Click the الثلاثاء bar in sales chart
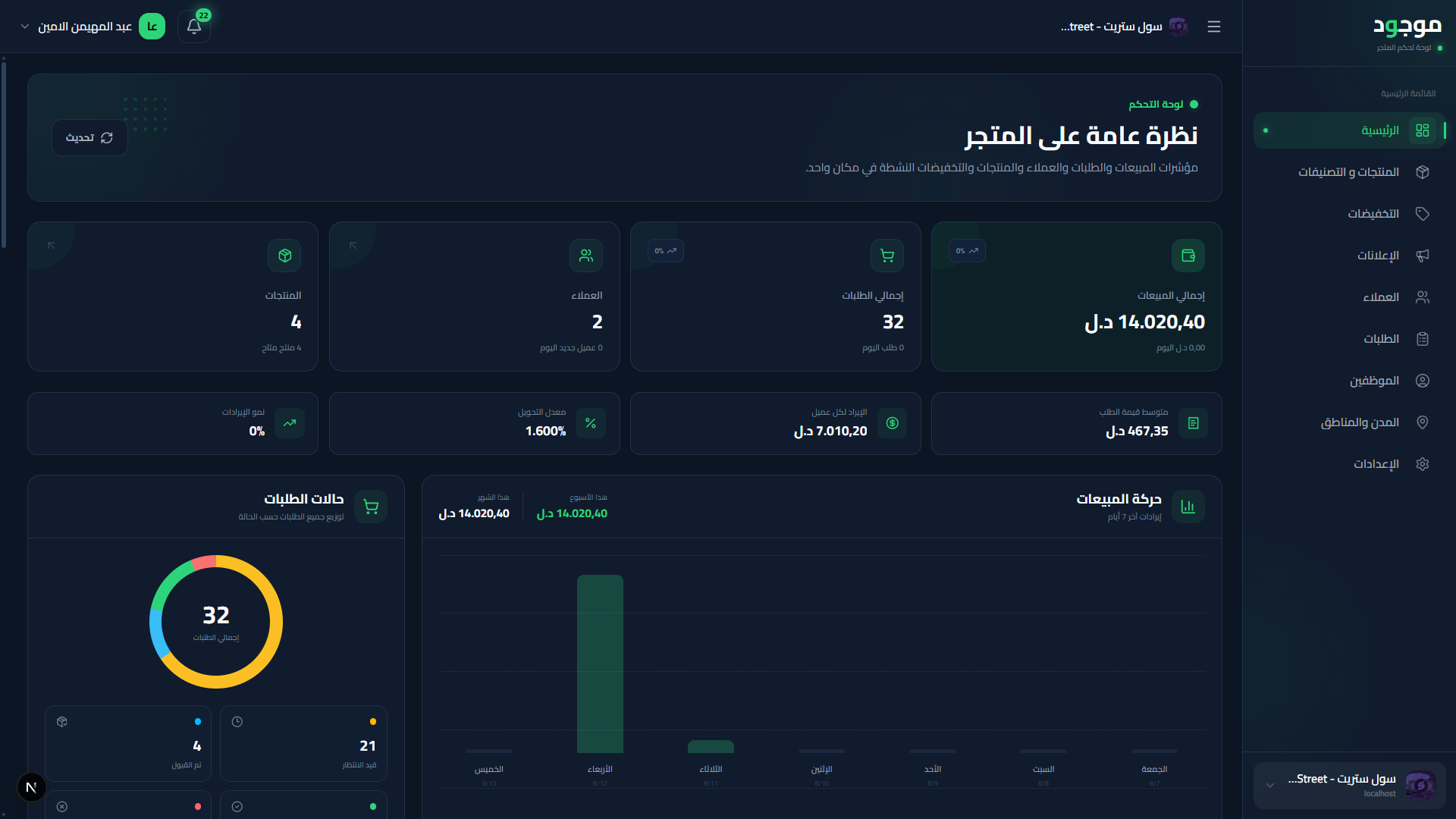The image size is (1456, 819). [x=711, y=747]
